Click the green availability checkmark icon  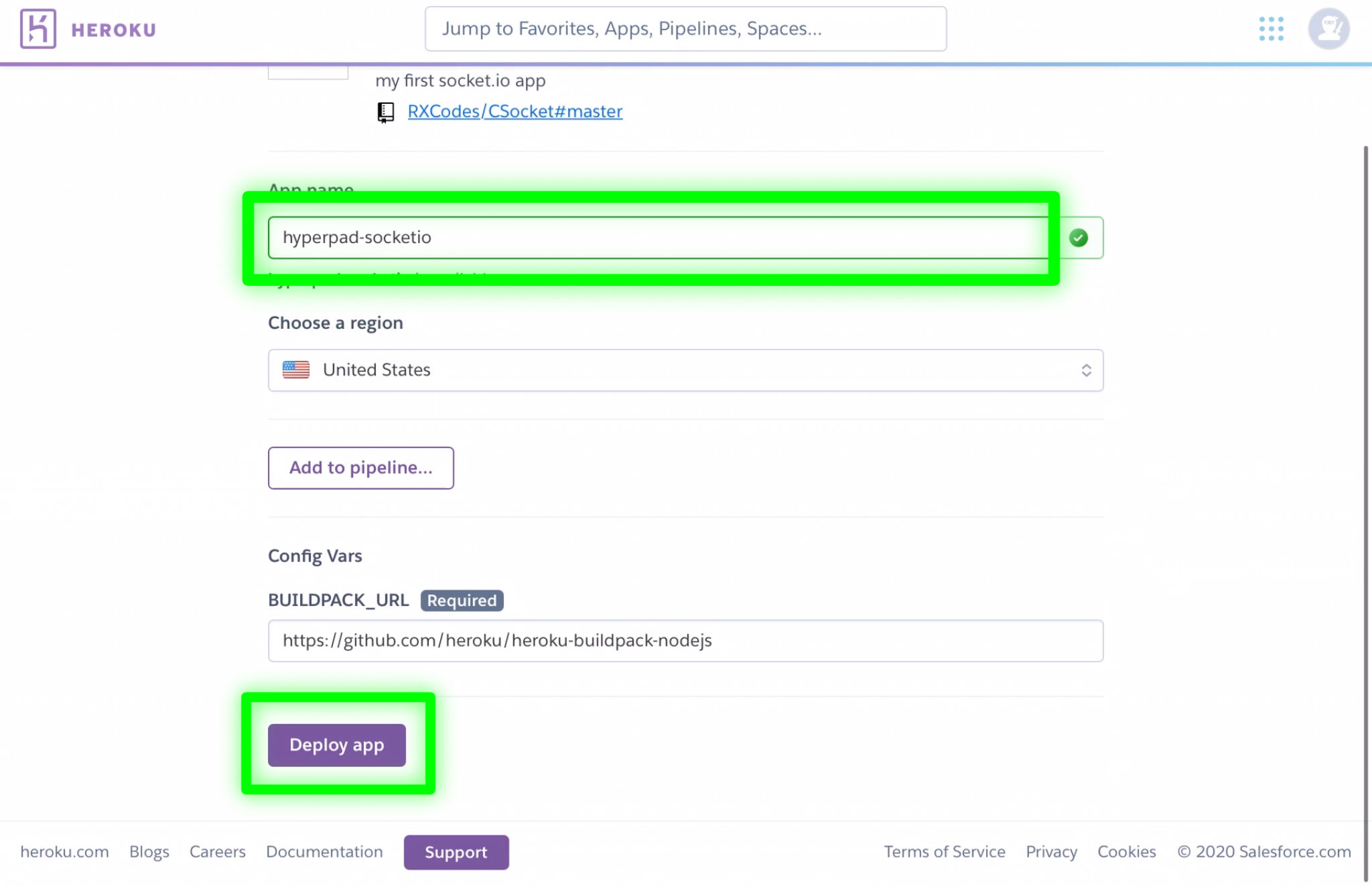[1078, 238]
